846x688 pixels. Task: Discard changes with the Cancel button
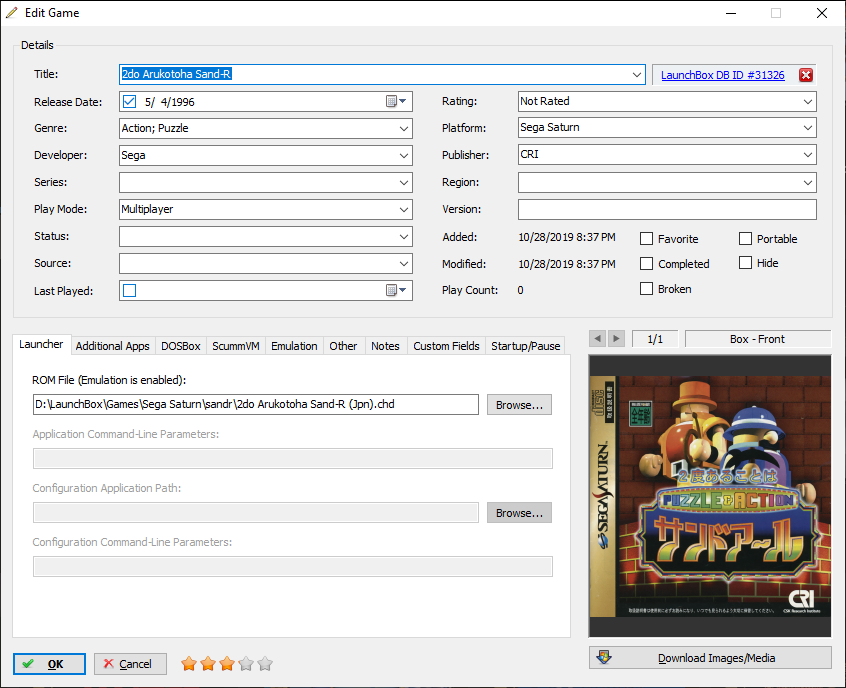click(130, 664)
